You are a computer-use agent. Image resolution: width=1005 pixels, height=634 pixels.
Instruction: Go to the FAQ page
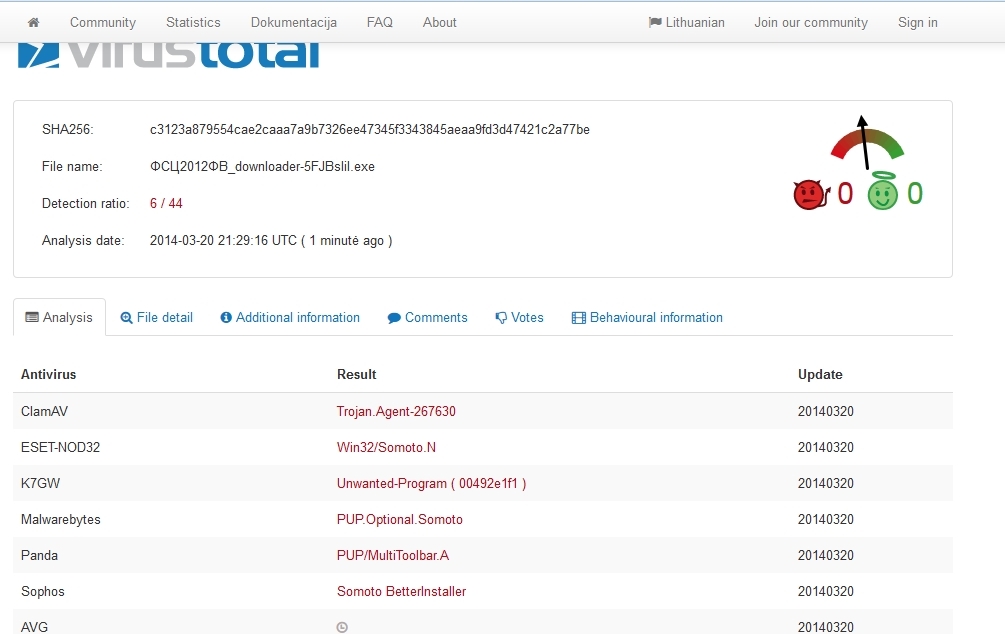pyautogui.click(x=379, y=22)
